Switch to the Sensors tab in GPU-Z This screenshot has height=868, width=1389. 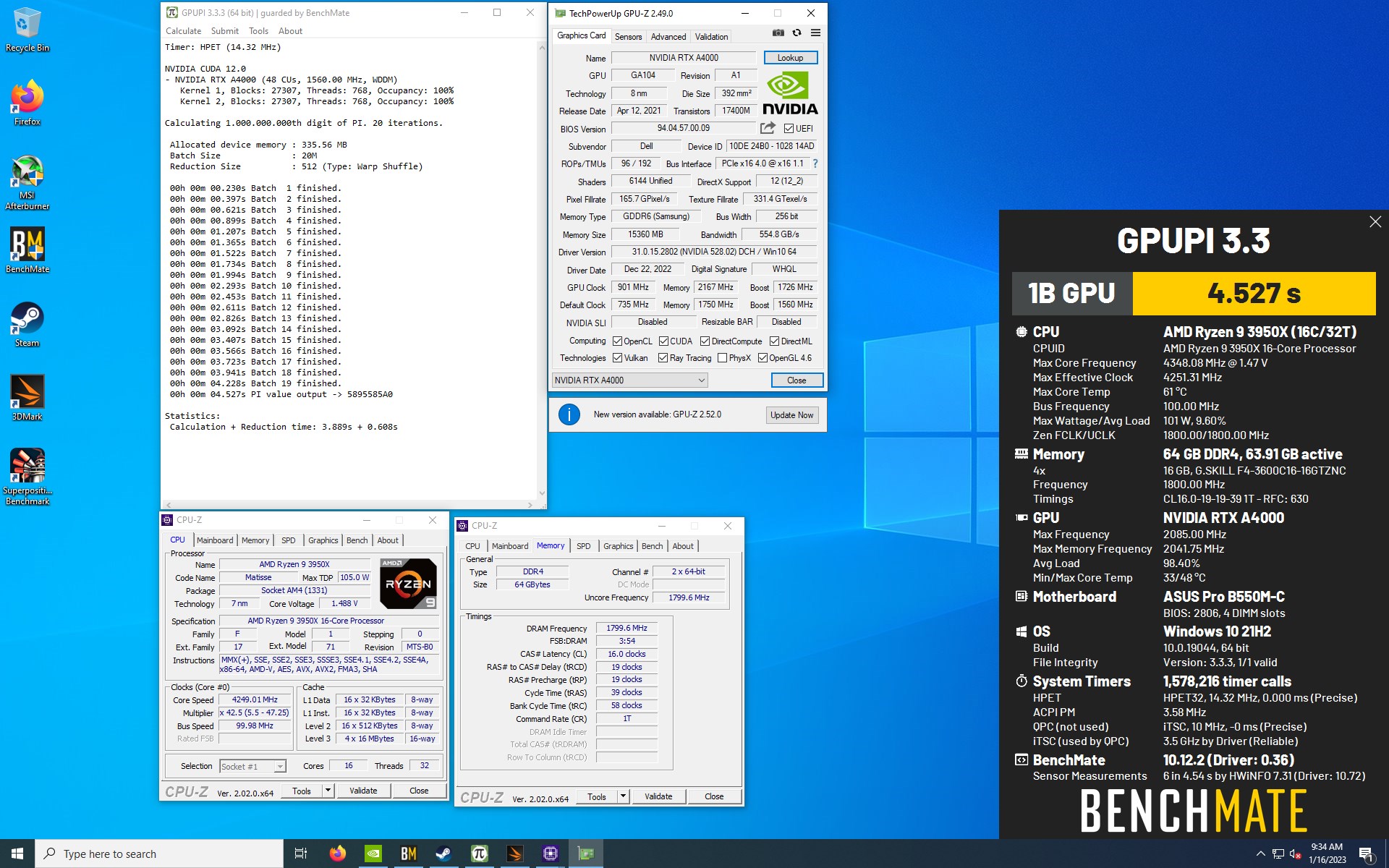[x=628, y=37]
